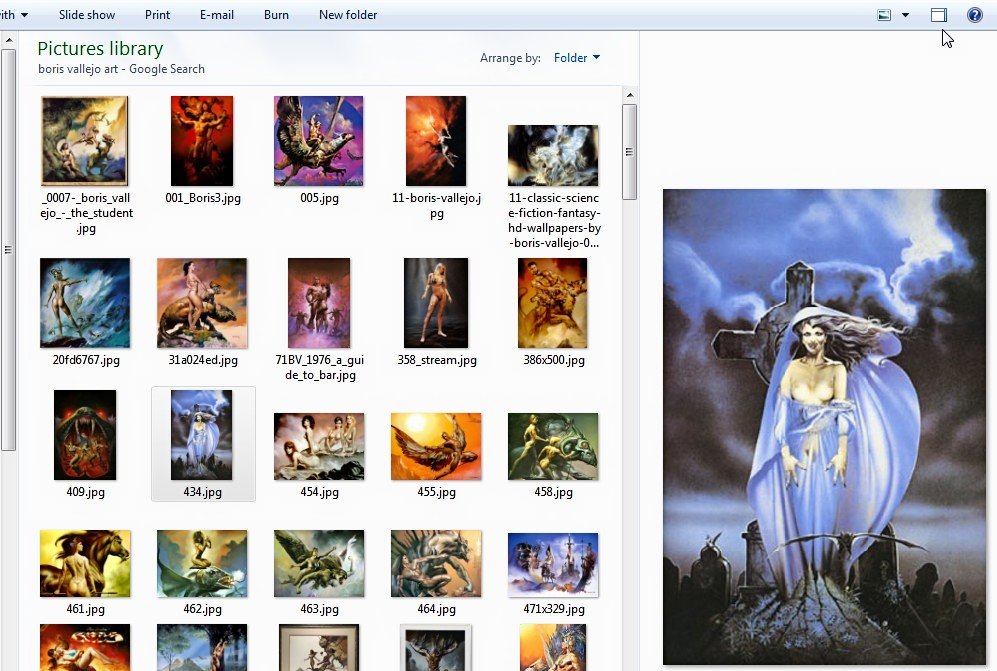Create a New folder

(348, 15)
